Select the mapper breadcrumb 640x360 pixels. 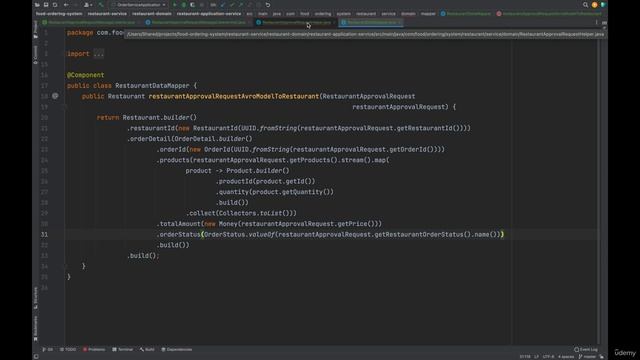[x=428, y=14]
